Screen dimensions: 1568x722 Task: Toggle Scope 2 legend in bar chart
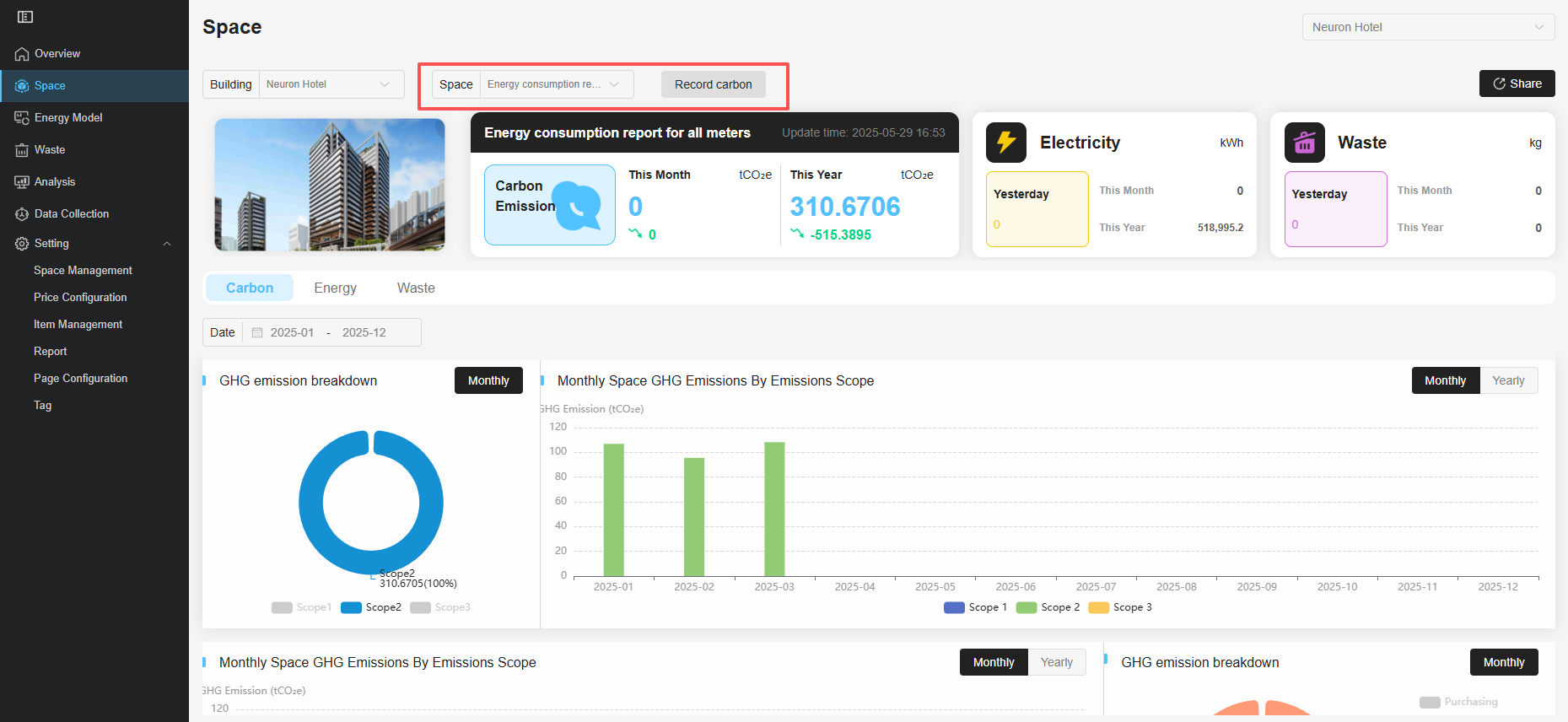1048,607
